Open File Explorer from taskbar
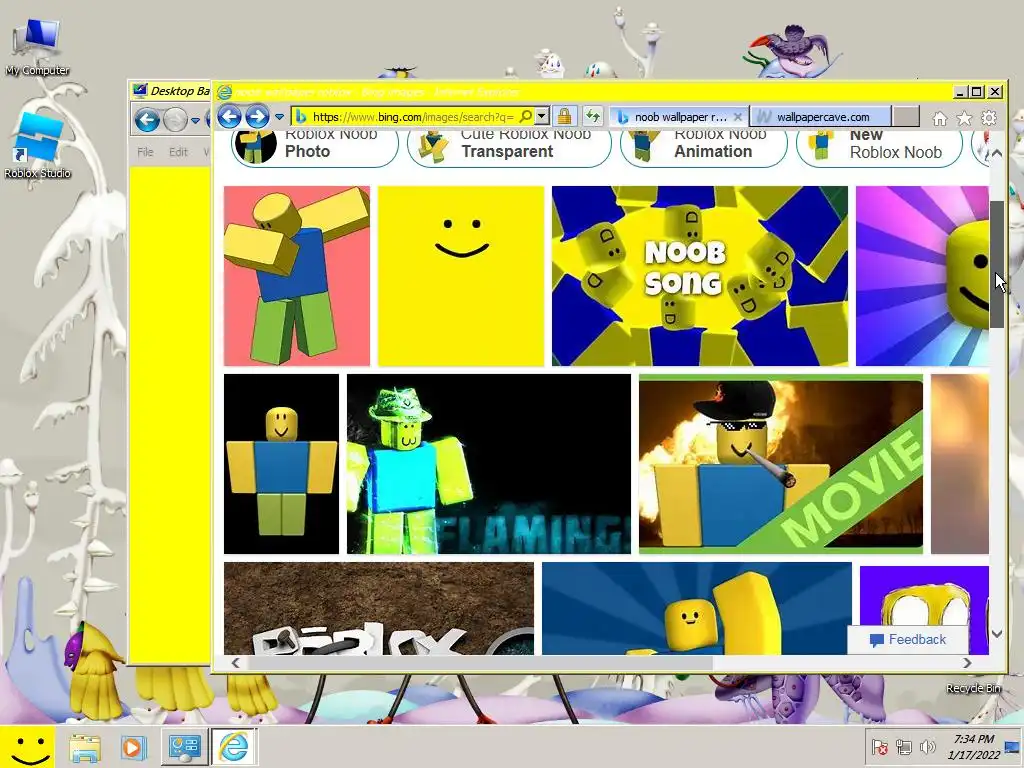 (85, 747)
